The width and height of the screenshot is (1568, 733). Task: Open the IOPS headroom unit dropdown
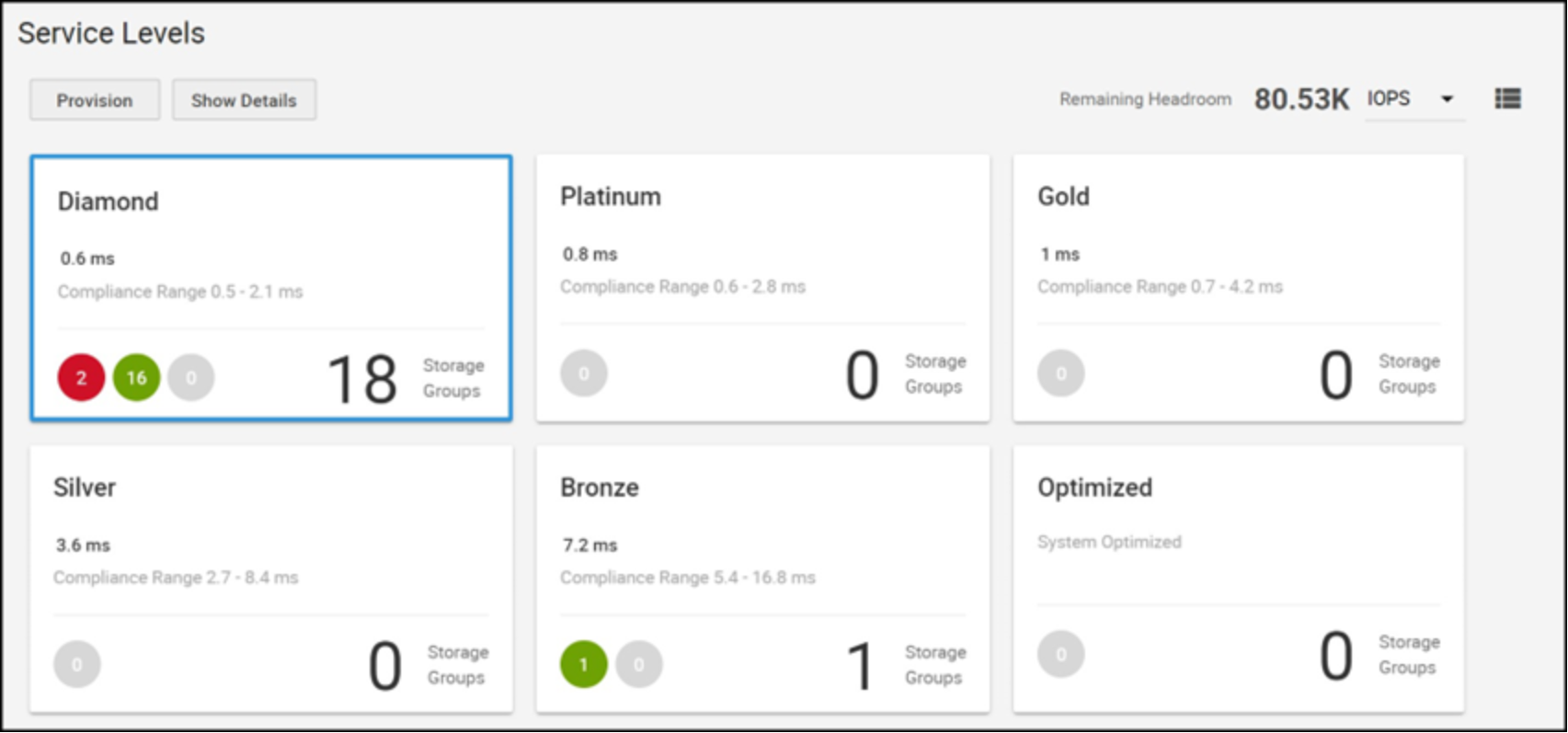pos(1414,99)
